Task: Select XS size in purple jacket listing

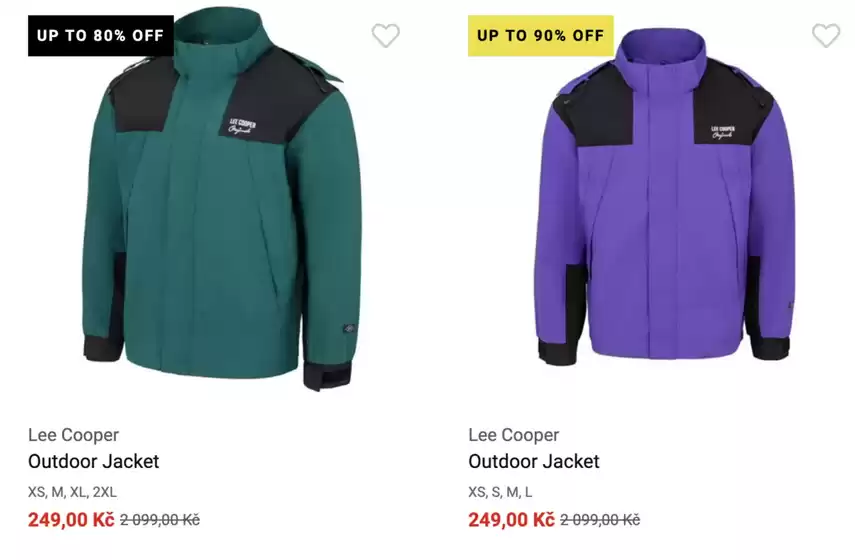Action: pyautogui.click(x=477, y=492)
